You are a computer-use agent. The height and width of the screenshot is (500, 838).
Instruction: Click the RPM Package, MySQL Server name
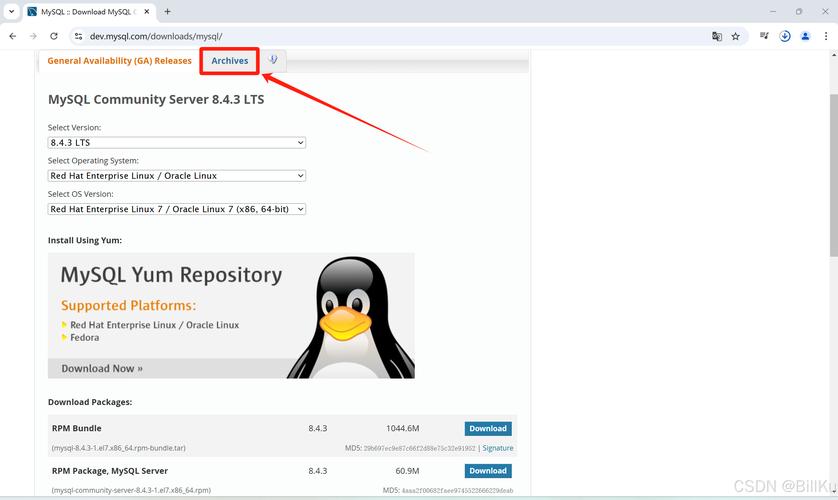point(110,471)
